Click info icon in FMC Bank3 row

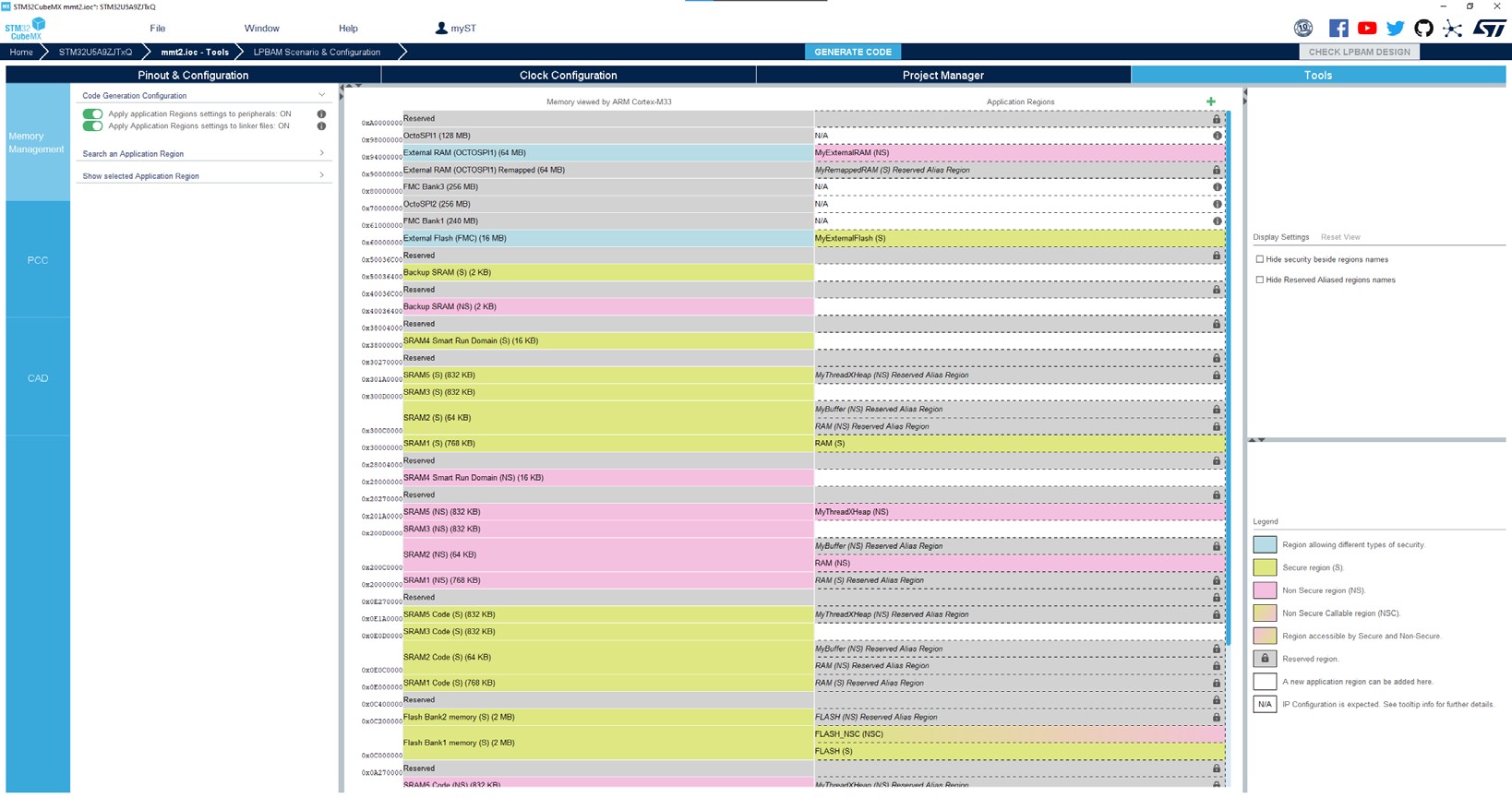(x=1217, y=187)
